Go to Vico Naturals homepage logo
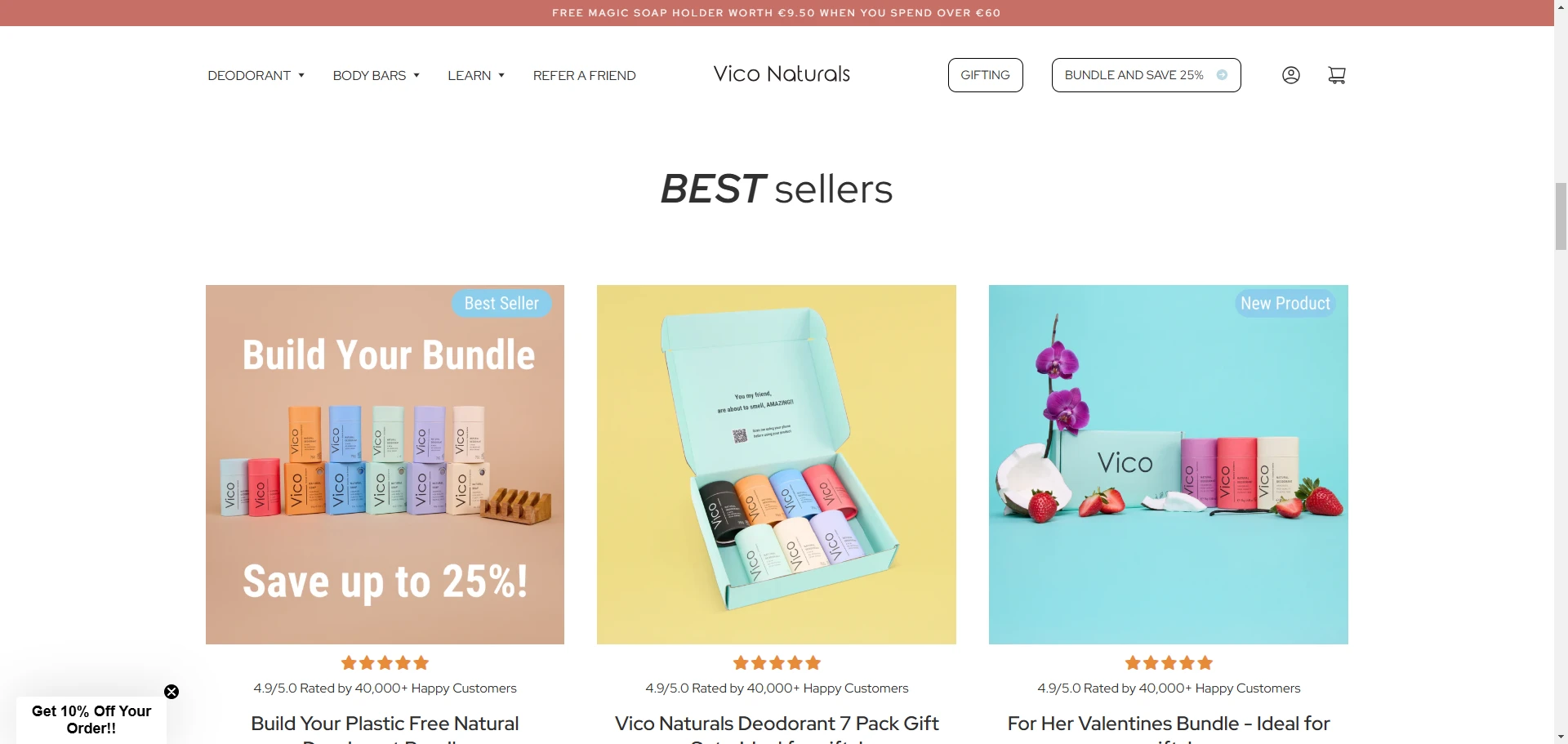Image resolution: width=1568 pixels, height=744 pixels. tap(782, 74)
